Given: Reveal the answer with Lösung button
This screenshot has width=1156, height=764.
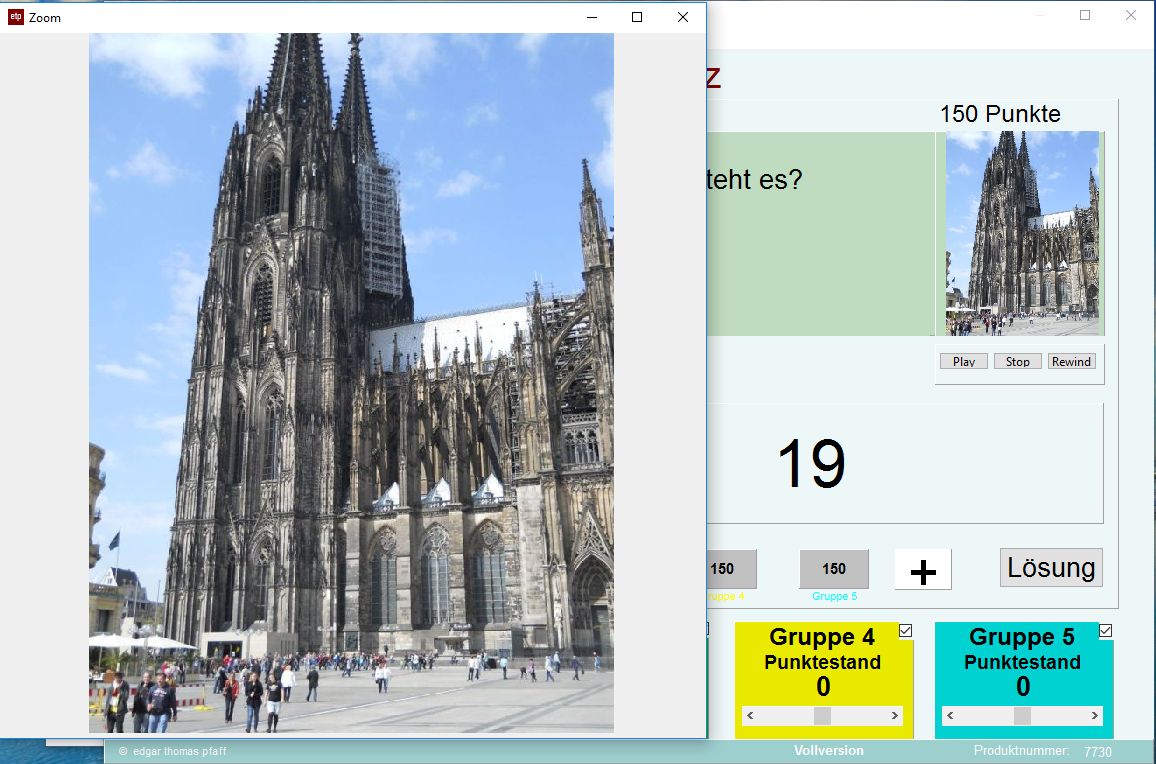Looking at the screenshot, I should [1051, 568].
